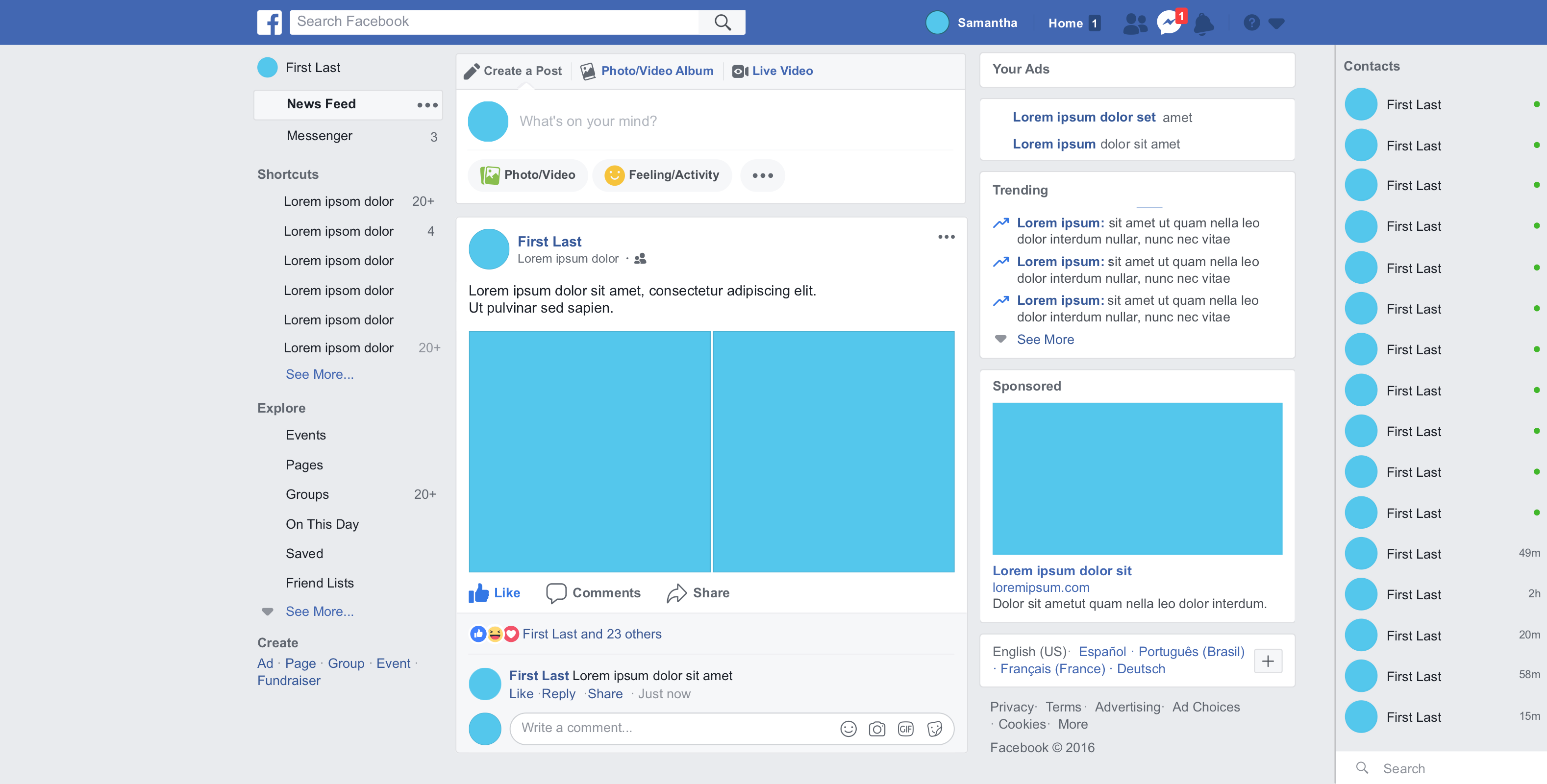Add more languages with the plus button
The height and width of the screenshot is (784, 1547).
point(1268,661)
